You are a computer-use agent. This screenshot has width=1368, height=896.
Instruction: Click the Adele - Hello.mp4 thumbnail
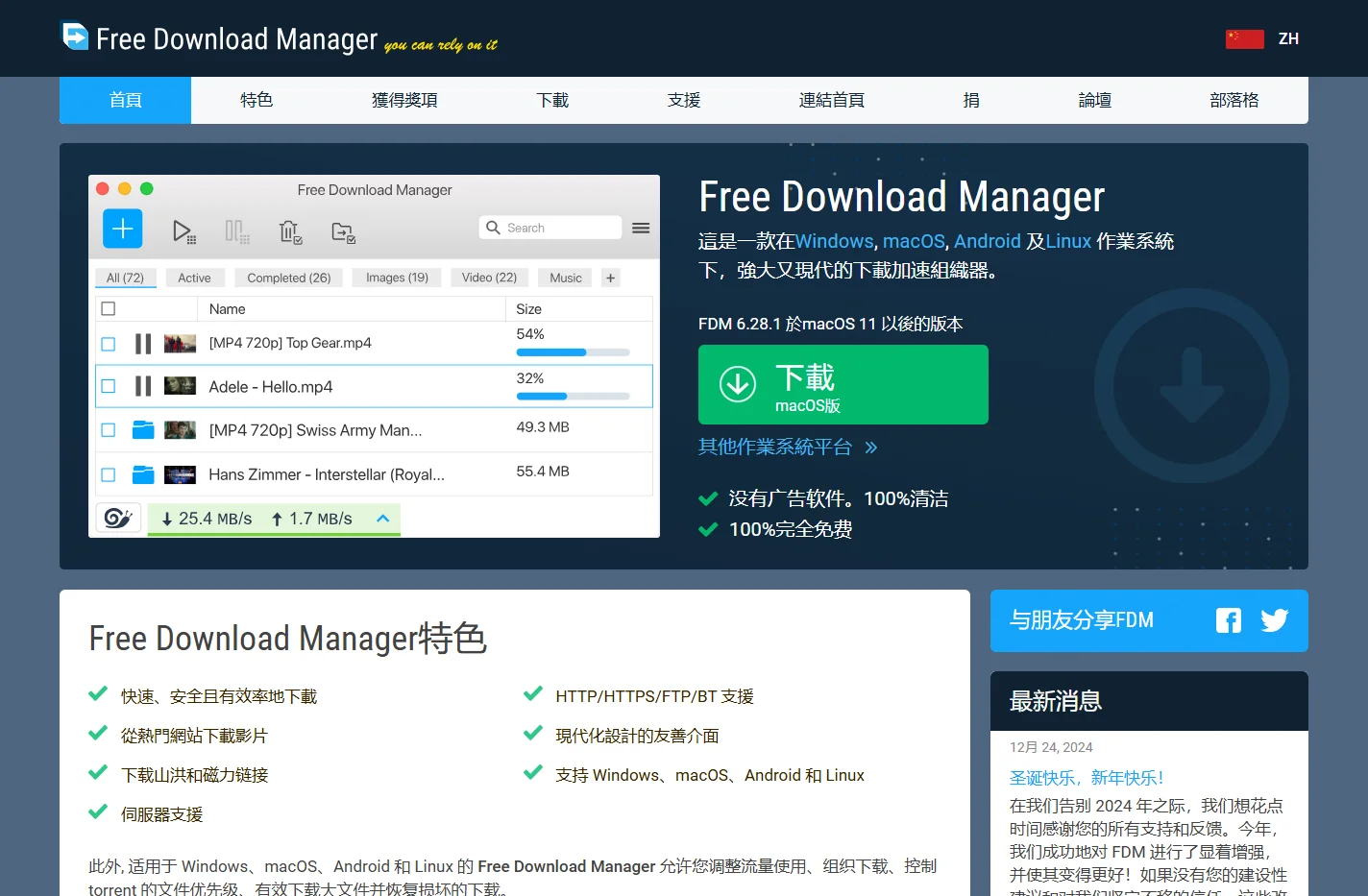(180, 386)
